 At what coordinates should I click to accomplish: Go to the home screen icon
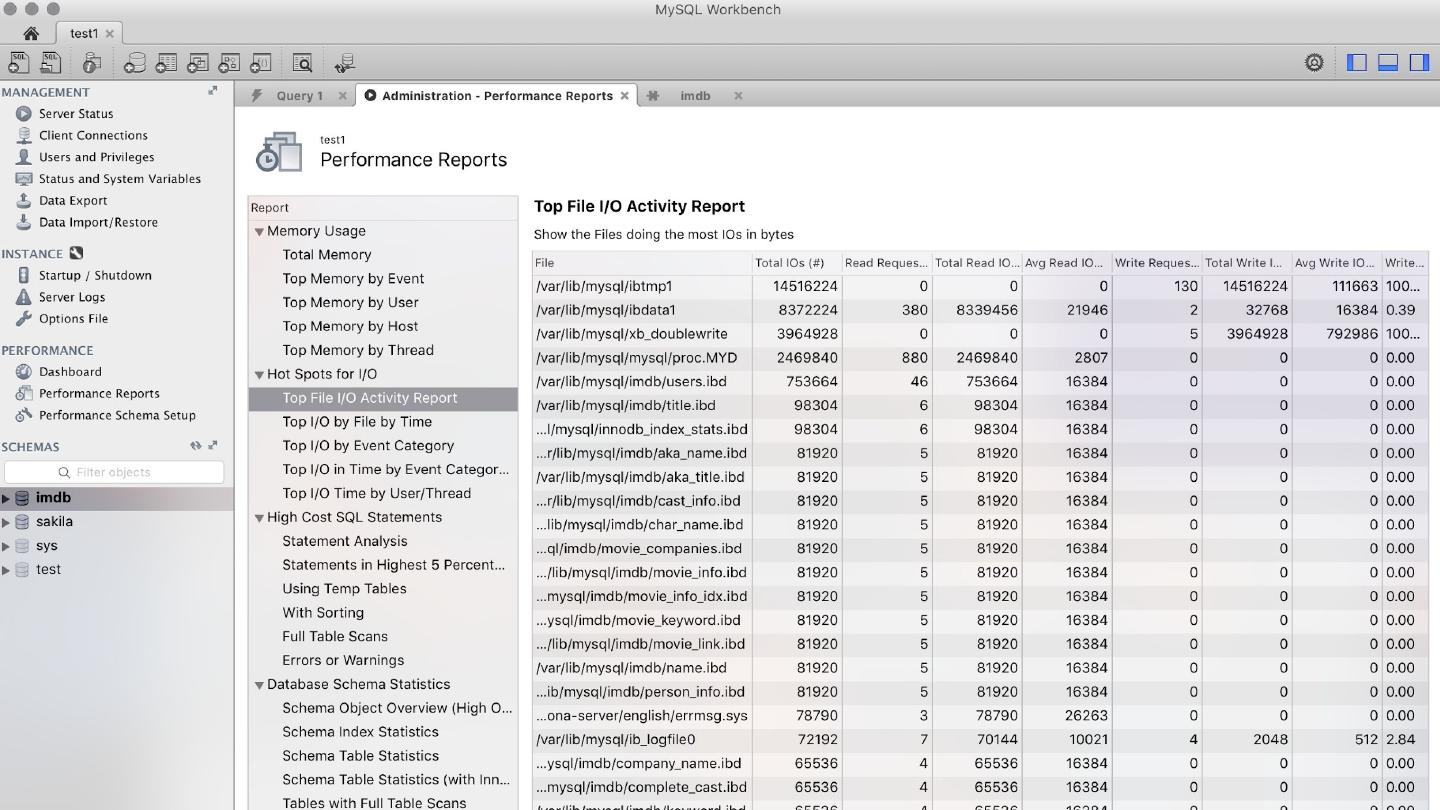[x=31, y=33]
